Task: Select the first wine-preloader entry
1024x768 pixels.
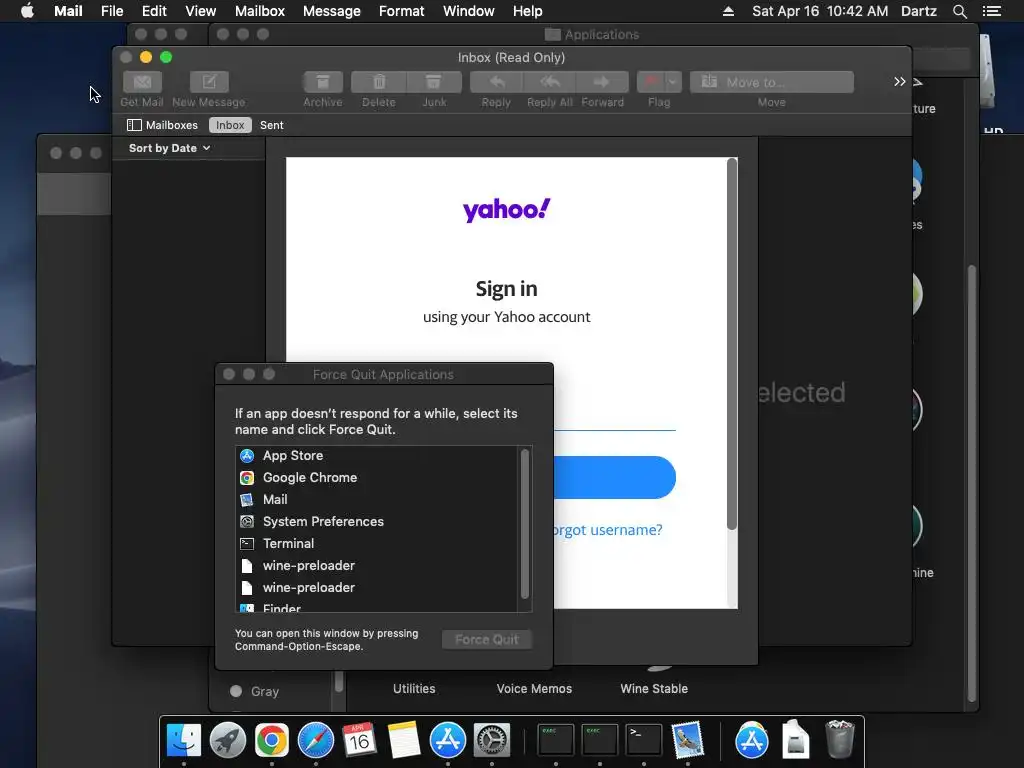Action: click(377, 566)
